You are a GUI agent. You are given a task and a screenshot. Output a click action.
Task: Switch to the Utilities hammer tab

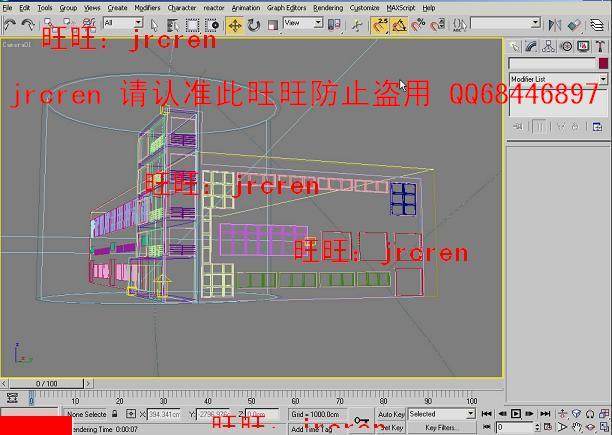click(x=600, y=46)
